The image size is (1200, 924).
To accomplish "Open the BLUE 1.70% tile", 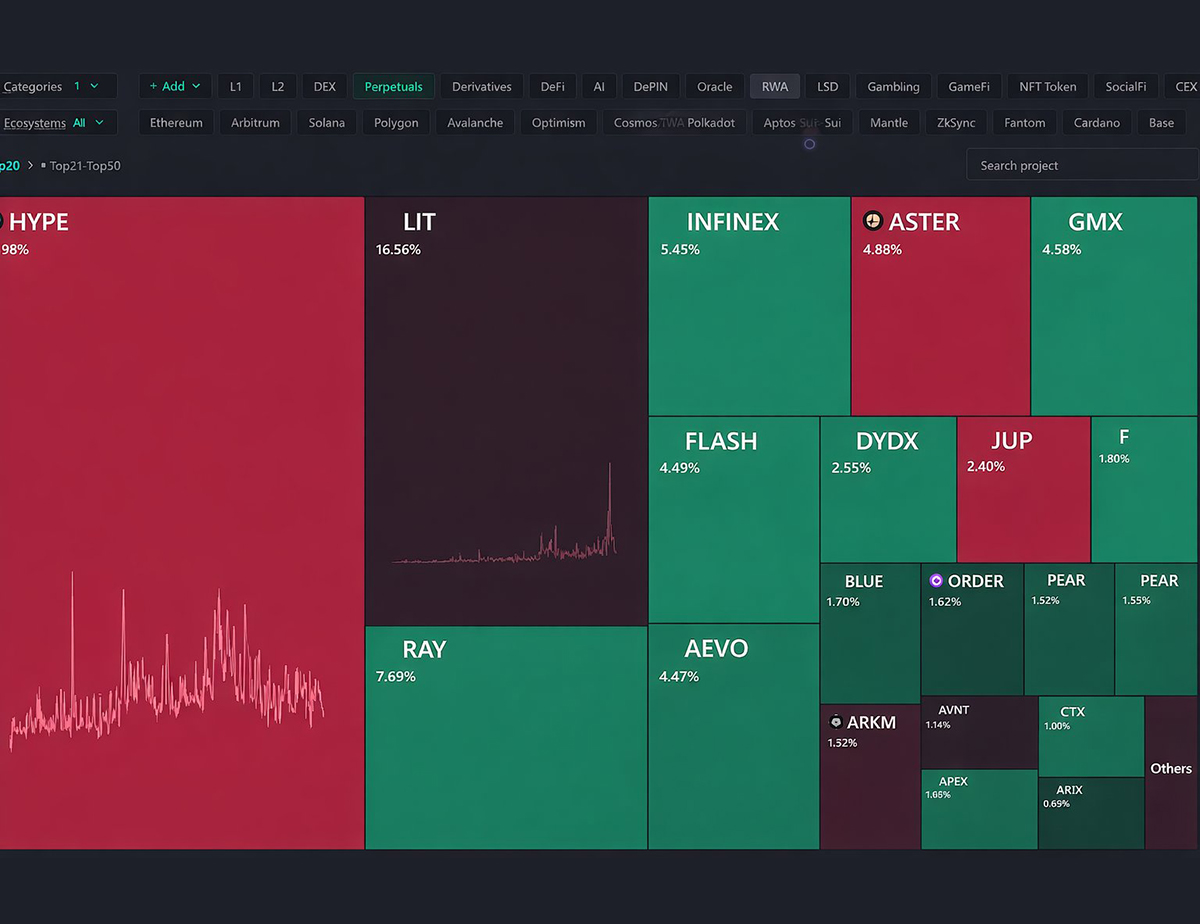I will coord(870,634).
